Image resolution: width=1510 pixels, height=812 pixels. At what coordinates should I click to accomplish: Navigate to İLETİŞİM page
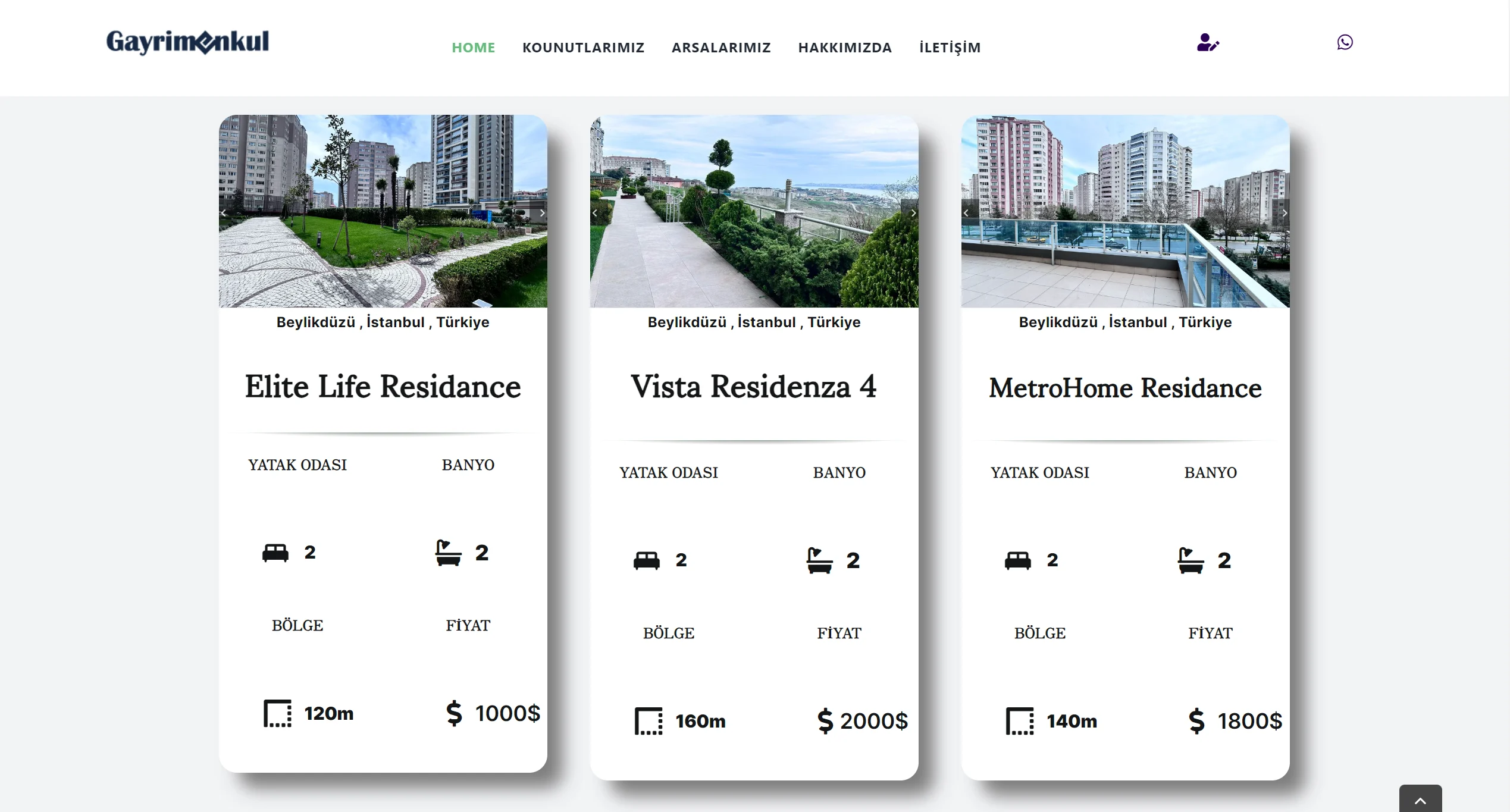(x=950, y=48)
